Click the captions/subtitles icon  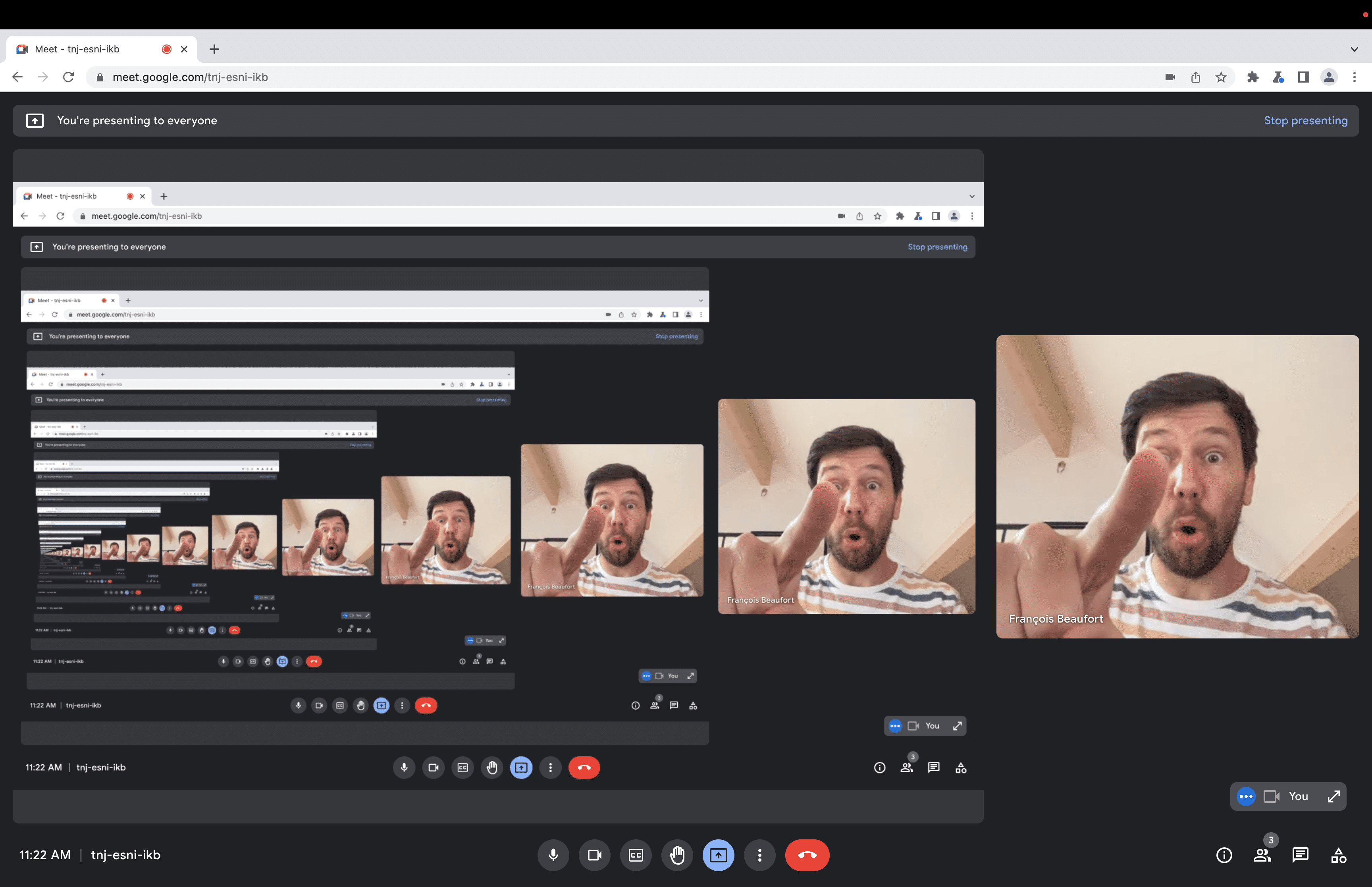(x=636, y=855)
